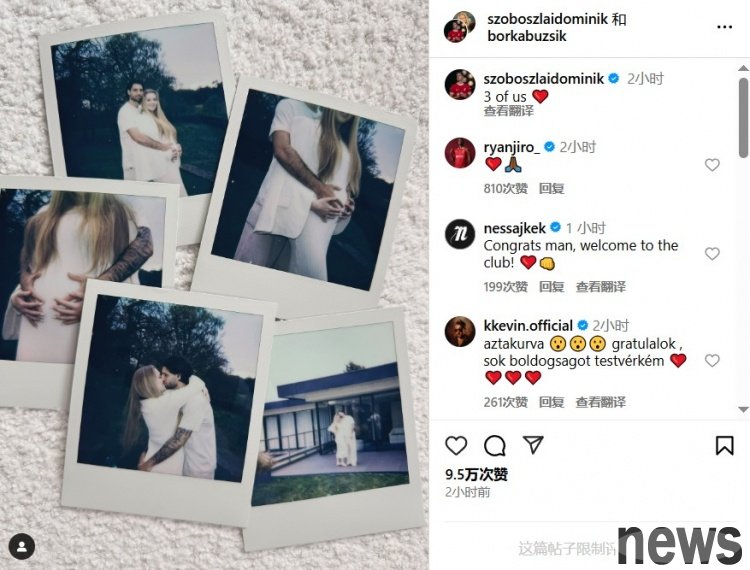Like nessajkek's congrats comment
The image size is (750, 570).
pyautogui.click(x=712, y=253)
